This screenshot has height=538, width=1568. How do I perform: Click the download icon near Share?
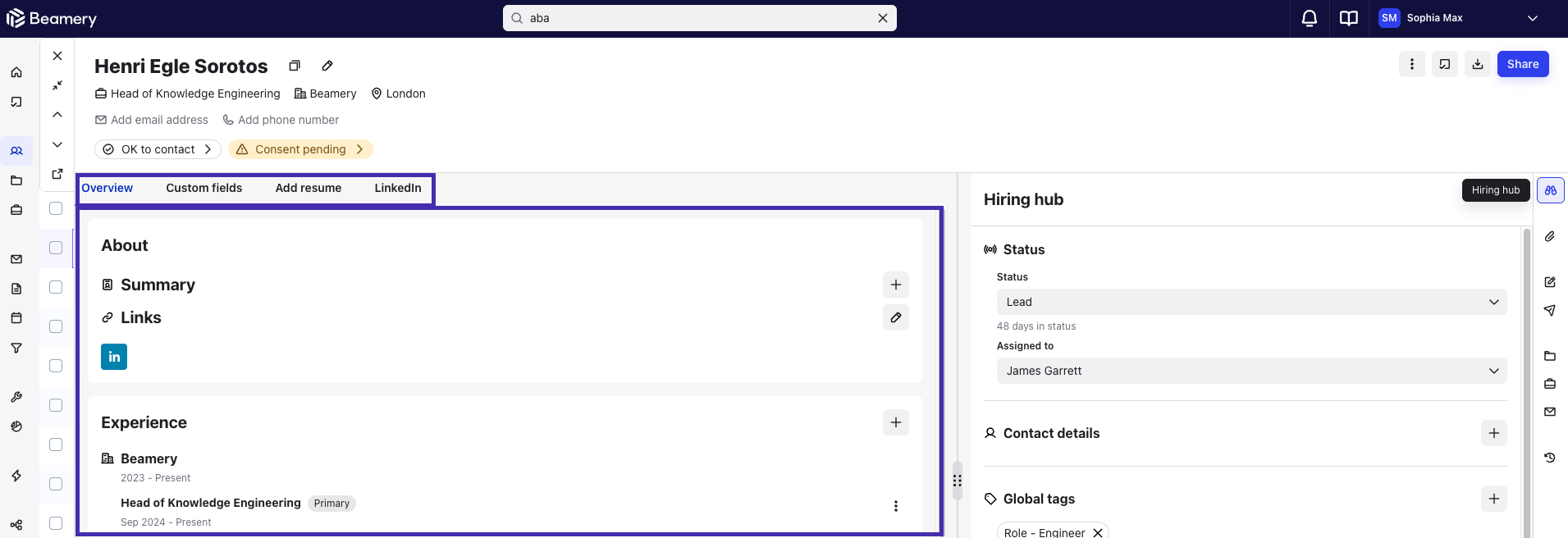point(1478,64)
